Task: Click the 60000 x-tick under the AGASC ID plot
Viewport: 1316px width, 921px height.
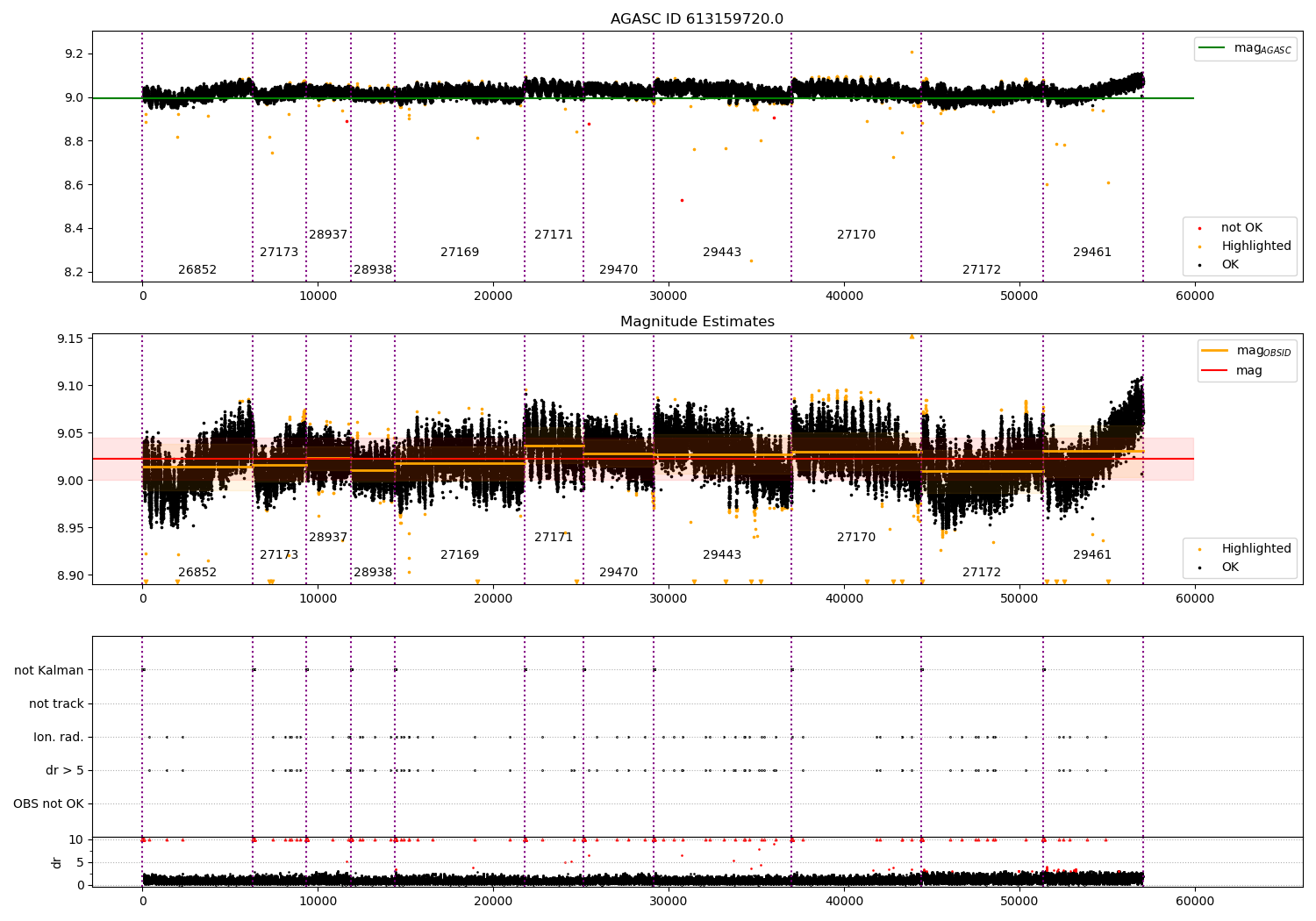Action: coord(1195,296)
